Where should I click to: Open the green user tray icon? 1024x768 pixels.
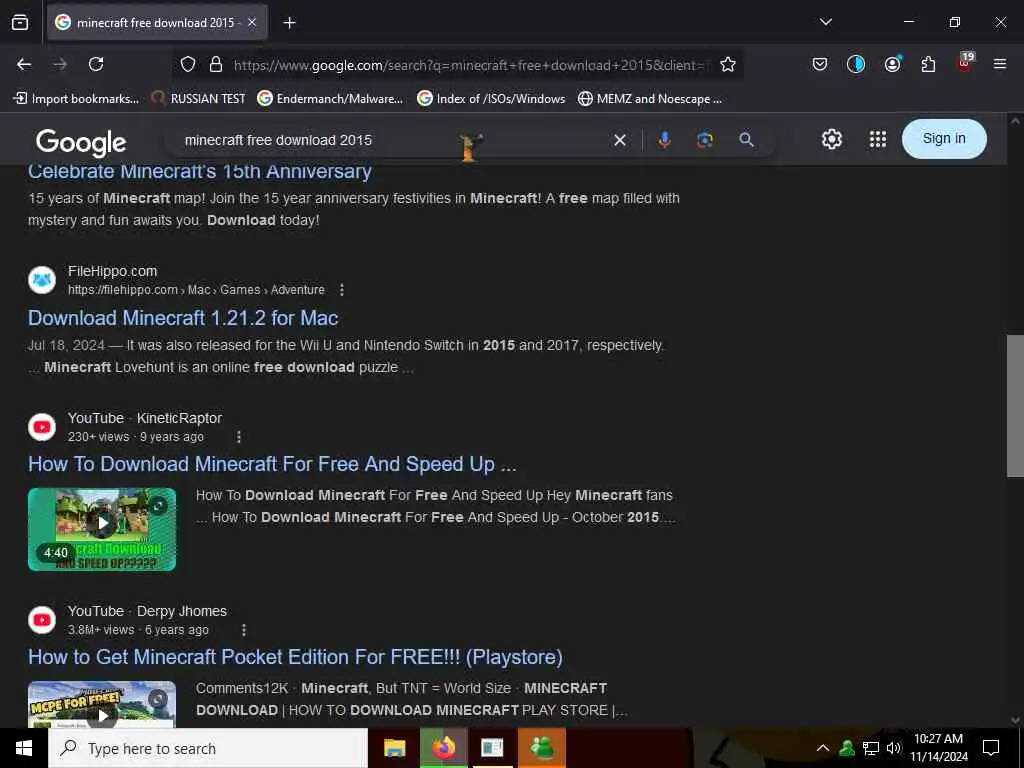coord(847,748)
